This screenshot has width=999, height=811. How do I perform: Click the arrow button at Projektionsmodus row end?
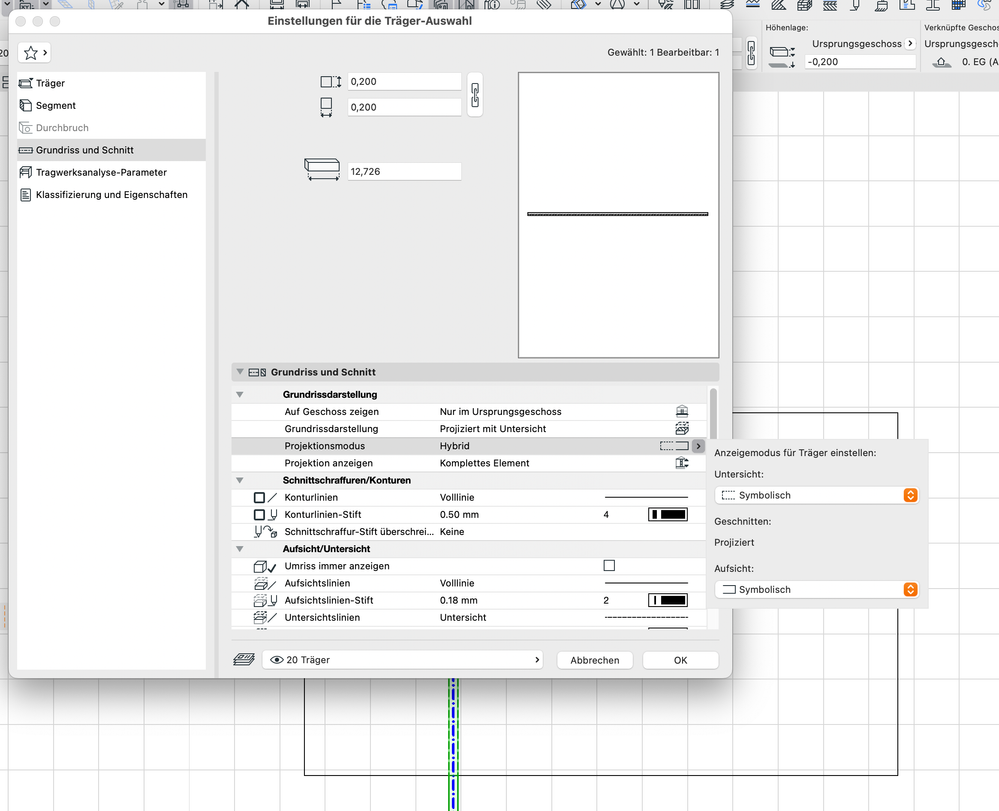pos(698,446)
